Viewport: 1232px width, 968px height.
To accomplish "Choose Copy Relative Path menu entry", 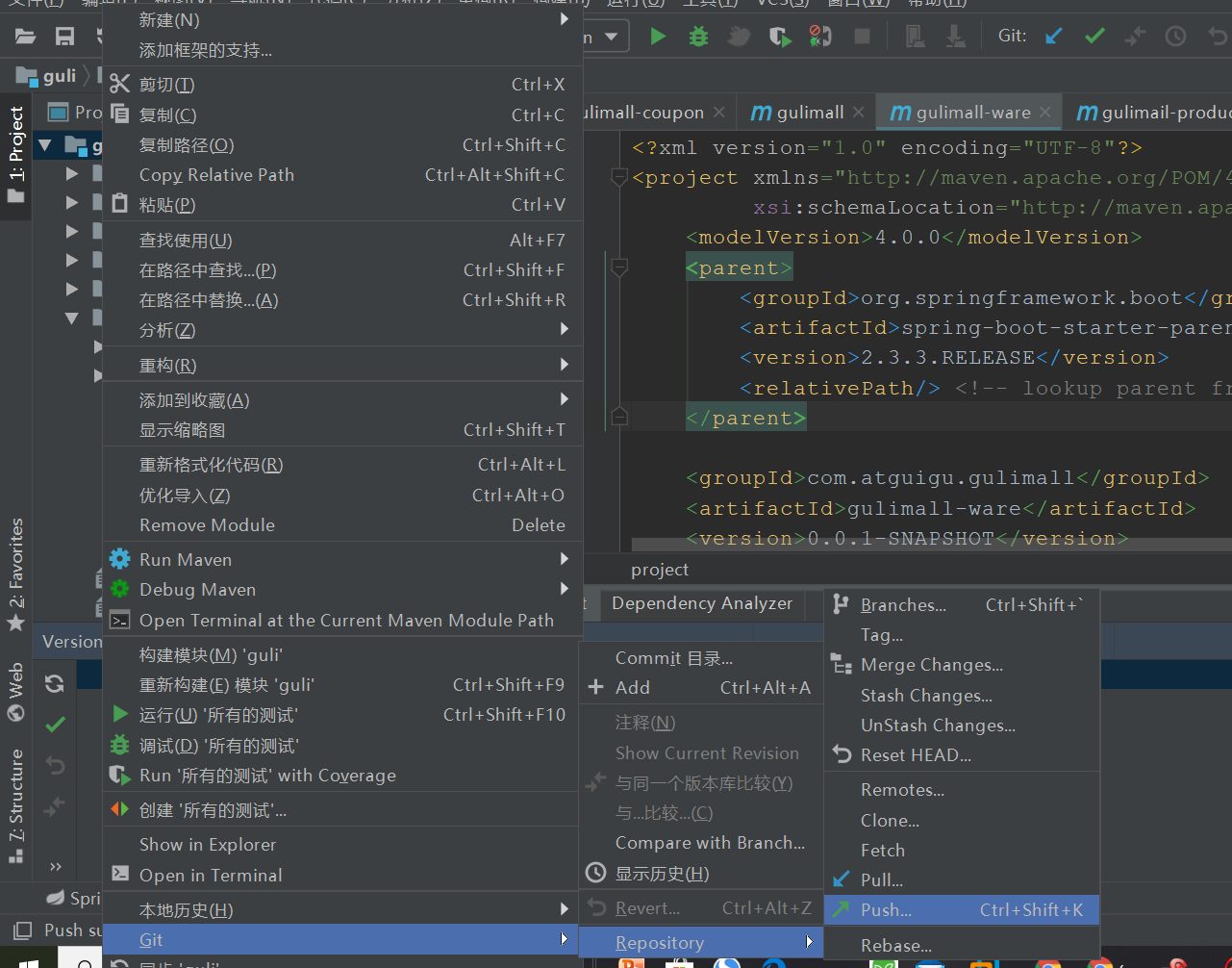I will click(342, 175).
